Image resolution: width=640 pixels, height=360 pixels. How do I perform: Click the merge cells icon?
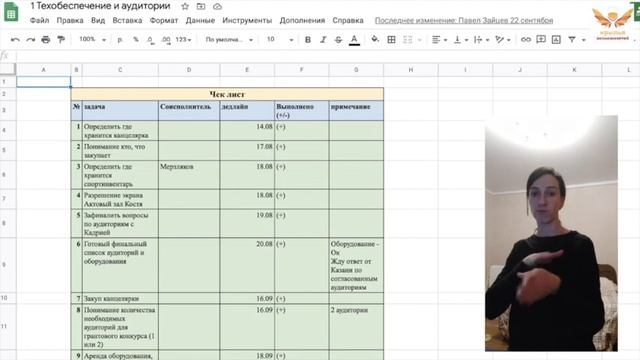coord(407,40)
